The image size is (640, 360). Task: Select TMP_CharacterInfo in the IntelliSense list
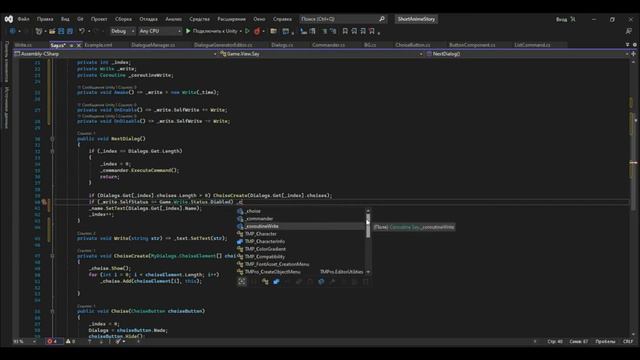click(300, 241)
